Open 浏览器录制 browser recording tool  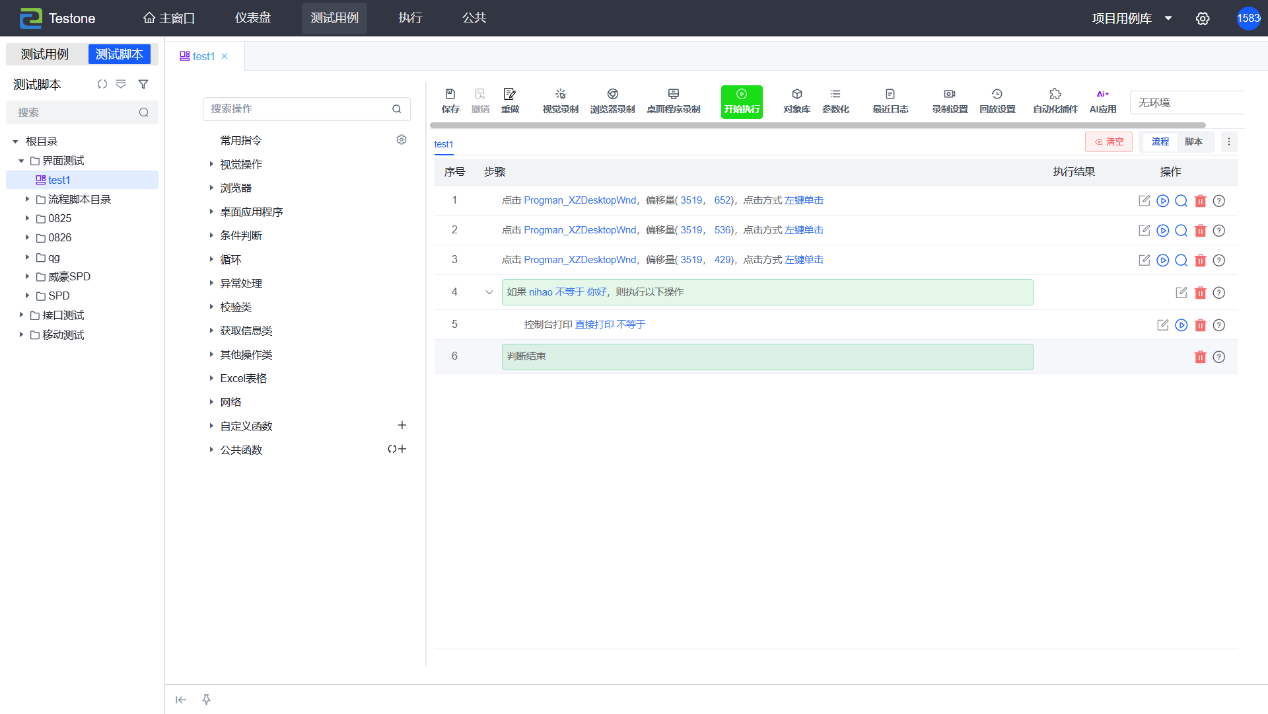(x=612, y=100)
